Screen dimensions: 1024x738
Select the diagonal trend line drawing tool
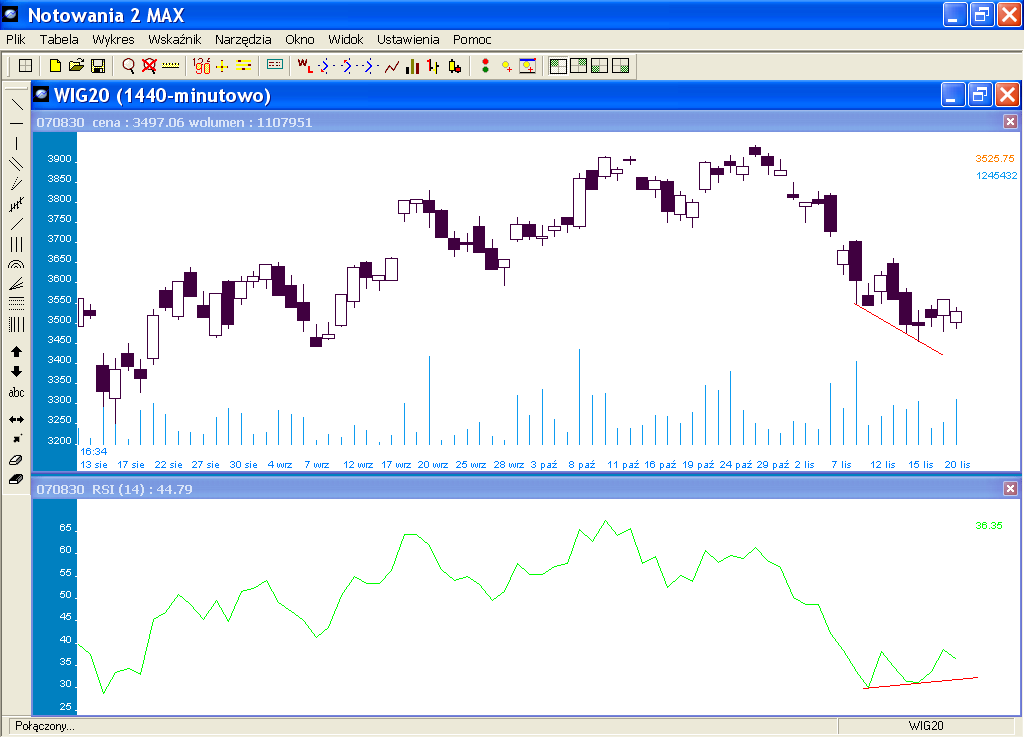point(16,104)
